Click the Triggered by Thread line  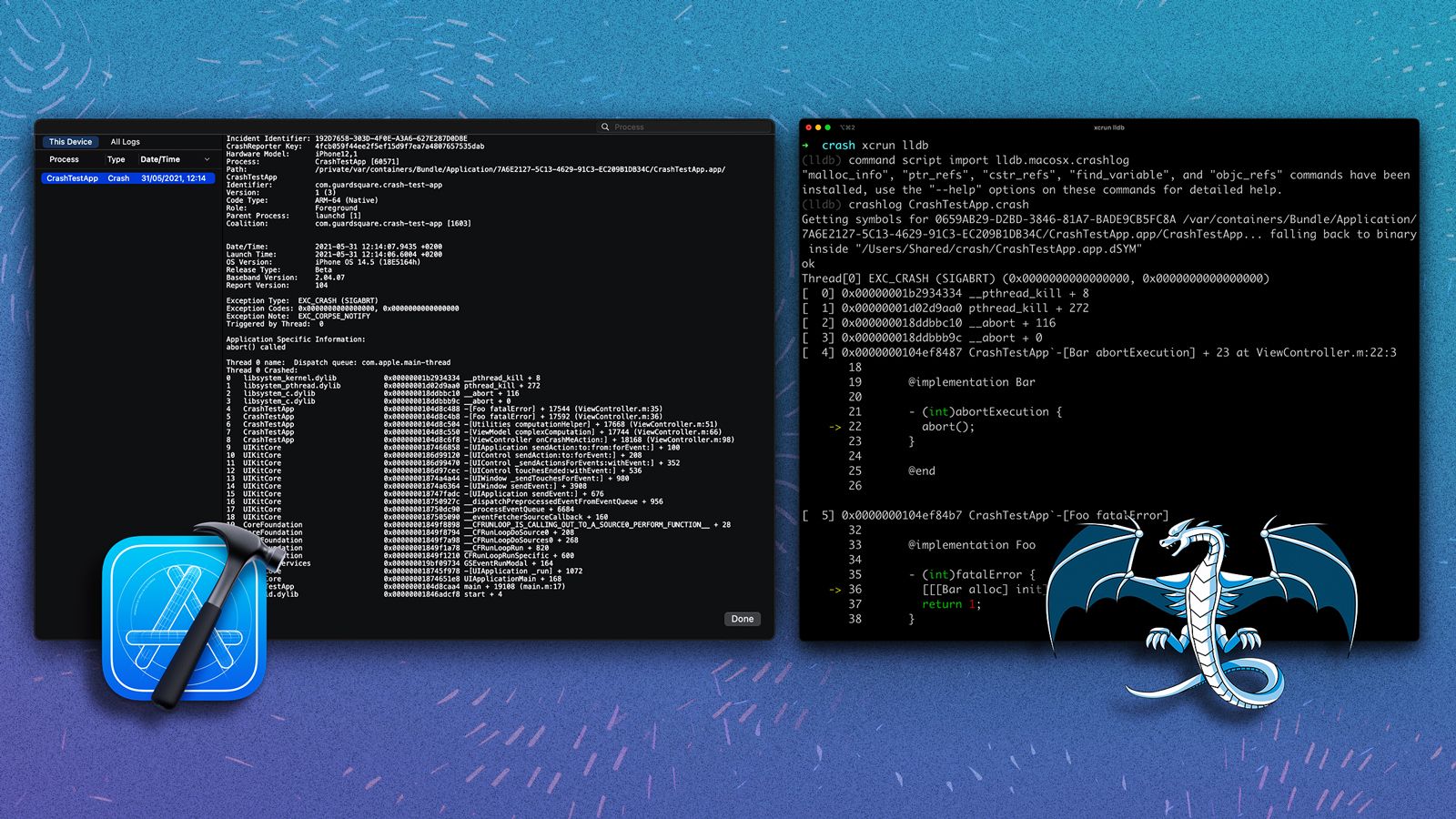point(275,324)
